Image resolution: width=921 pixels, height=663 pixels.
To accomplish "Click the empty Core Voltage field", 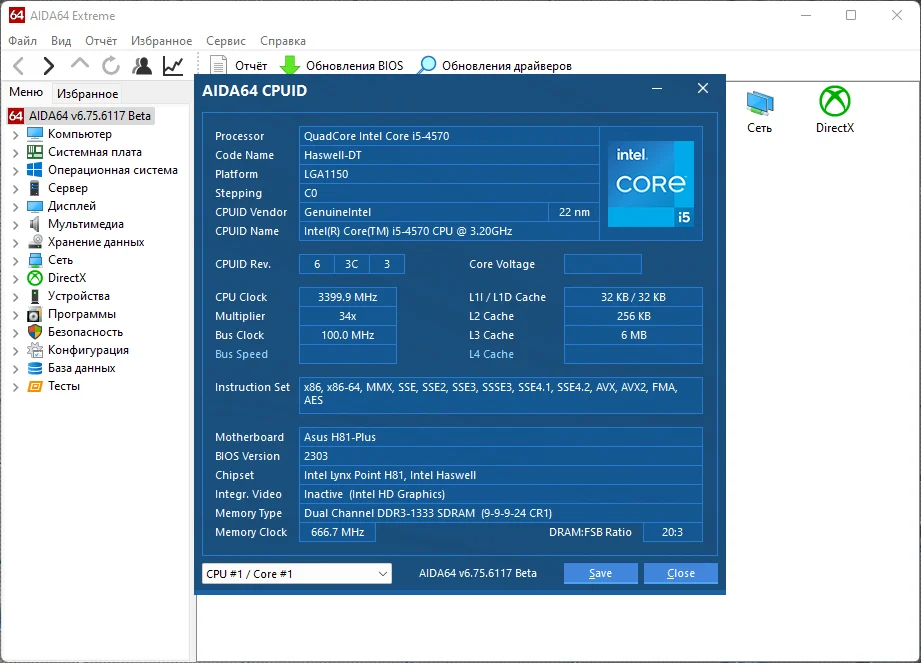I will (603, 264).
